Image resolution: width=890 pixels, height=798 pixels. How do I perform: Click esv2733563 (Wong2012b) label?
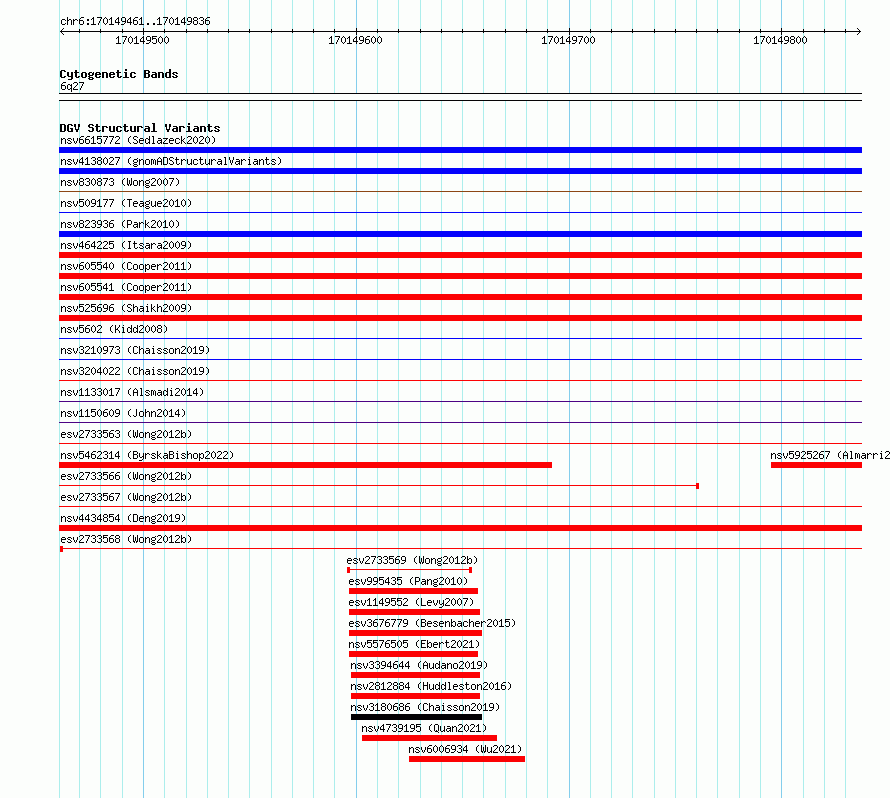[126, 434]
